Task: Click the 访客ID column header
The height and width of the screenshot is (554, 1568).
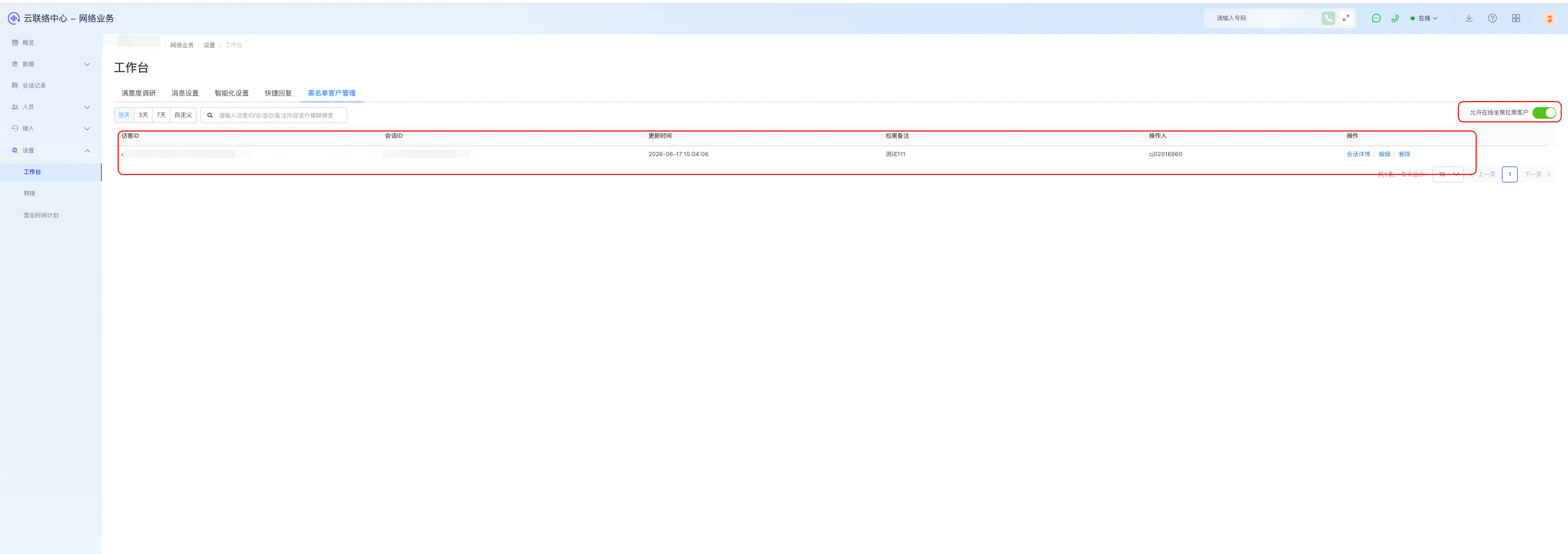Action: (130, 136)
